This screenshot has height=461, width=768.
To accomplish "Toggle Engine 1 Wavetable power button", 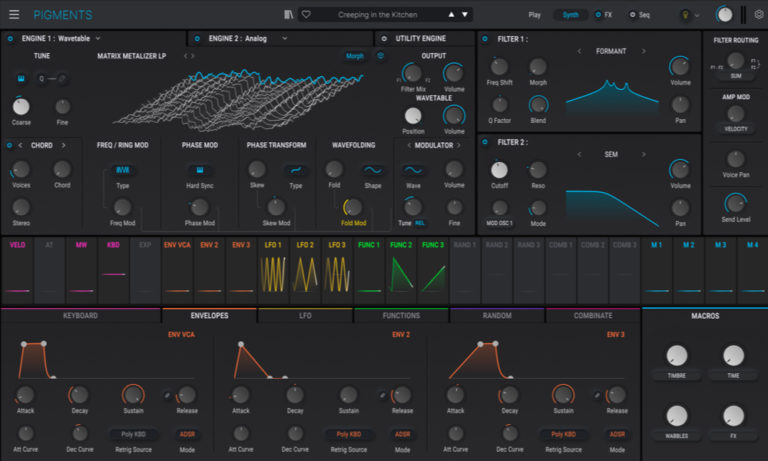I will (10, 38).
